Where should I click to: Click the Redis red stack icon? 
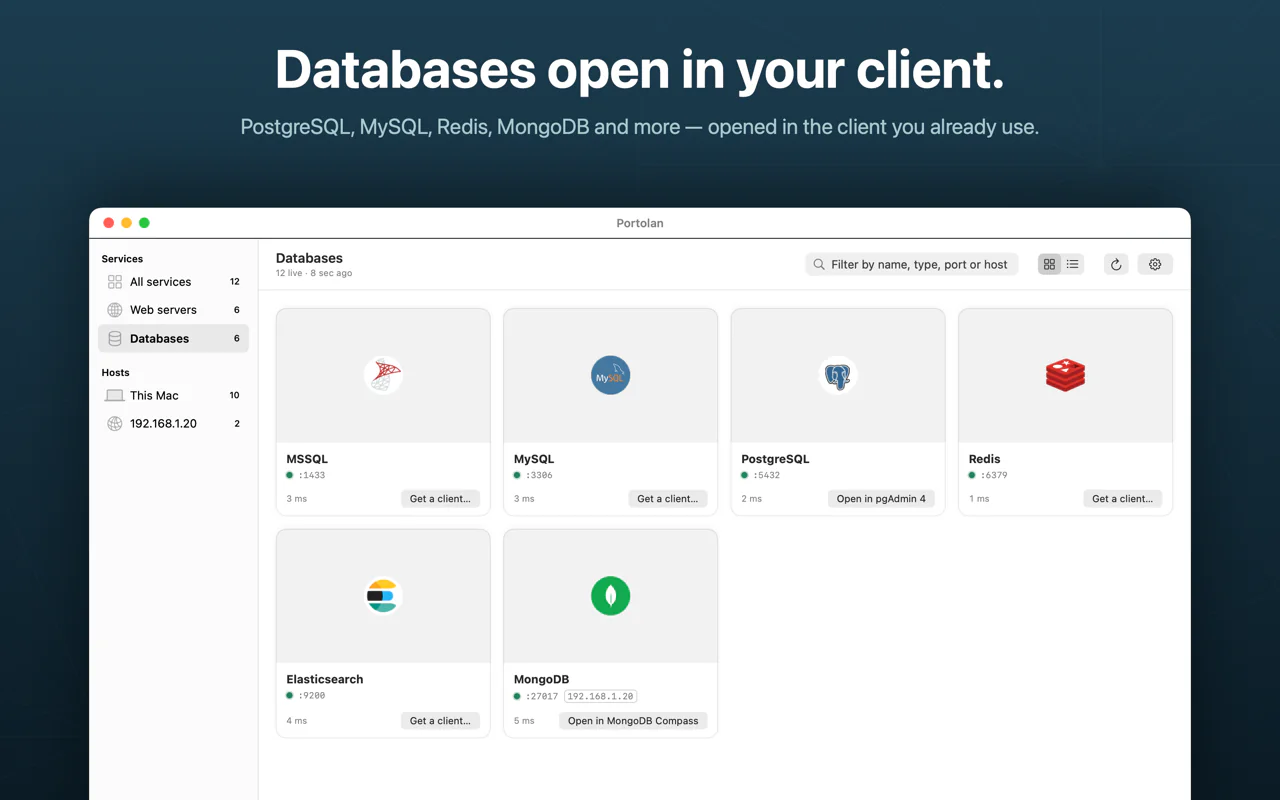(1065, 375)
